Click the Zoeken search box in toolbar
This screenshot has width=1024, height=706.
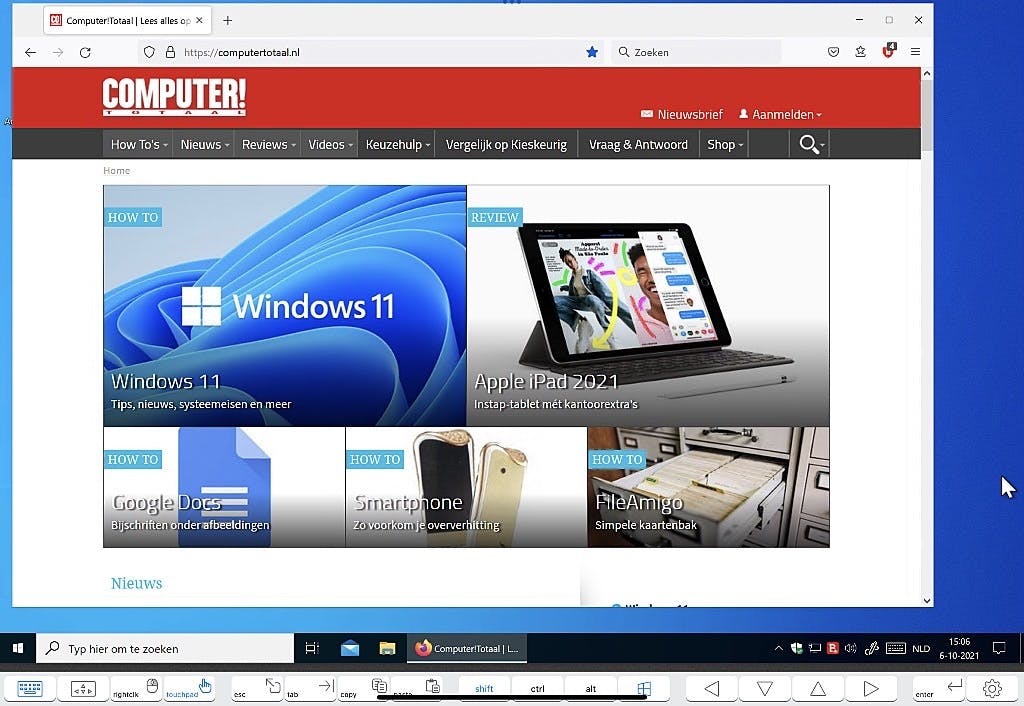(x=696, y=52)
